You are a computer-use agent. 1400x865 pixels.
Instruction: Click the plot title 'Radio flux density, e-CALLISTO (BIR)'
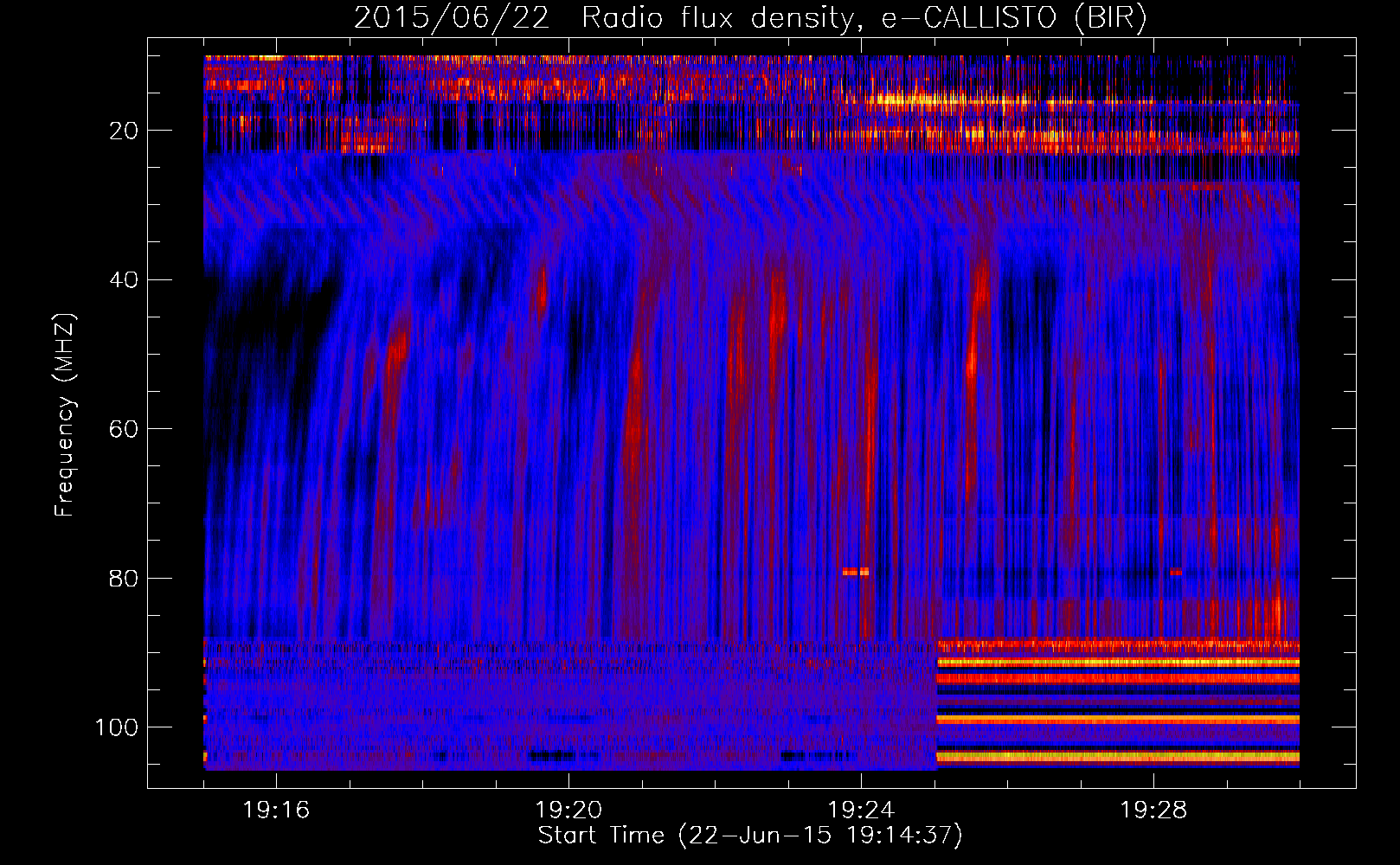(864, 18)
